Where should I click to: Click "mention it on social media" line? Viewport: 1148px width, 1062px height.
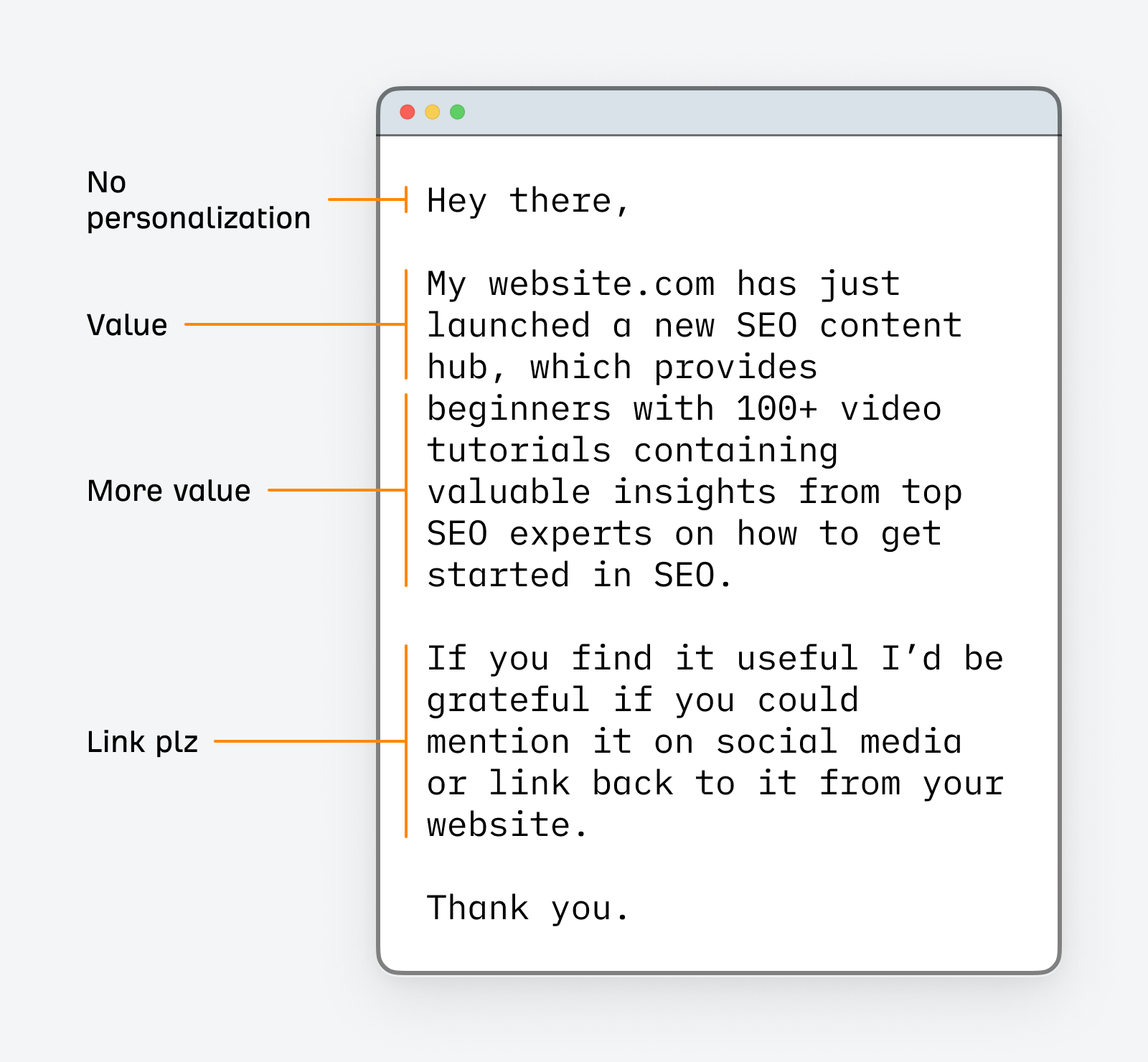[694, 742]
